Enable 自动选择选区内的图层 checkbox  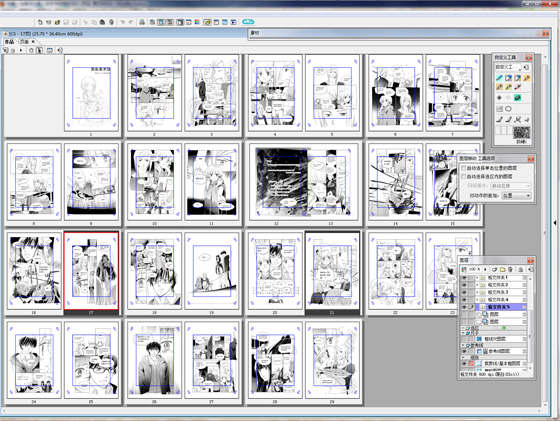(464, 176)
